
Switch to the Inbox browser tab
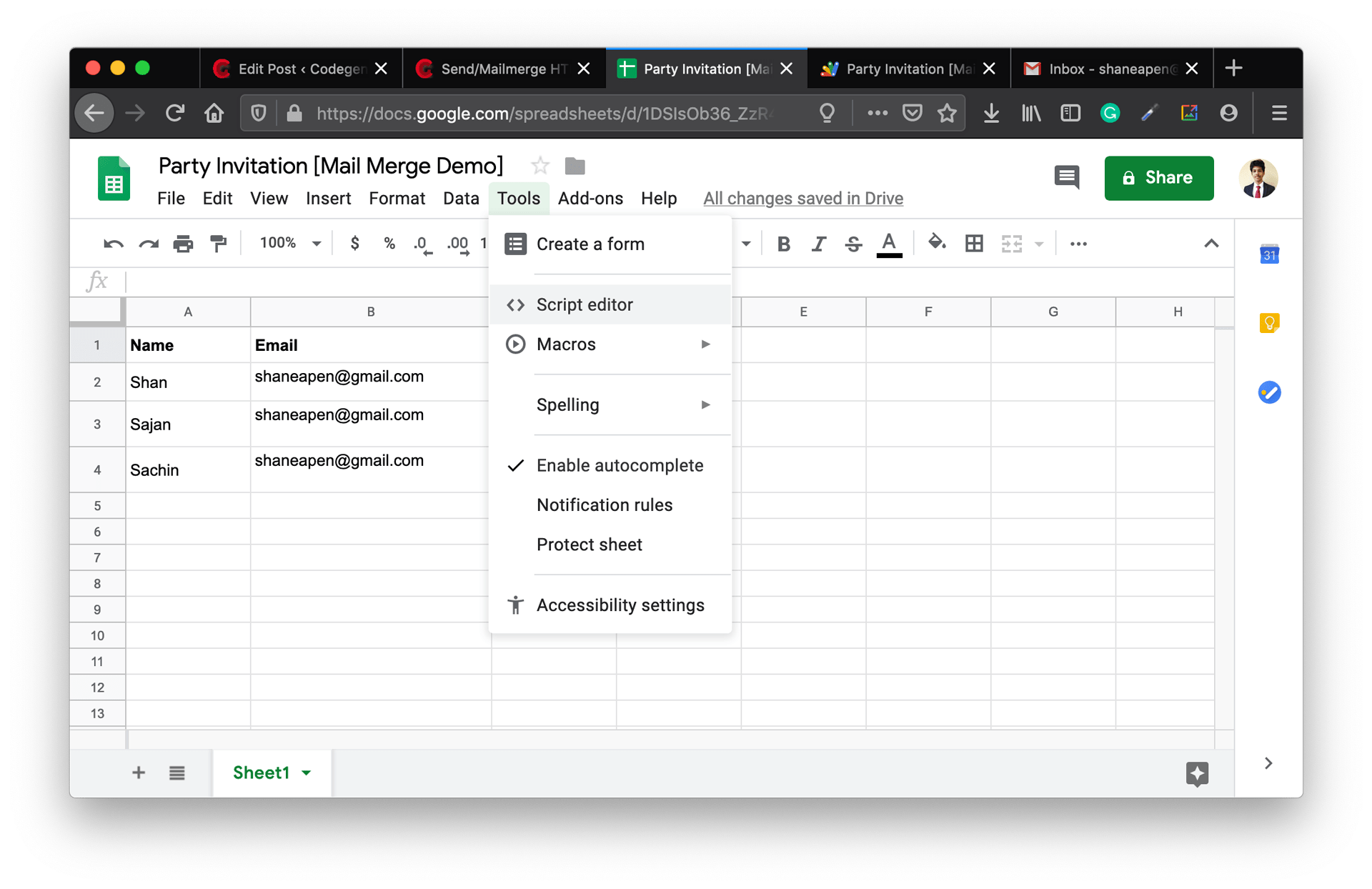(1100, 68)
